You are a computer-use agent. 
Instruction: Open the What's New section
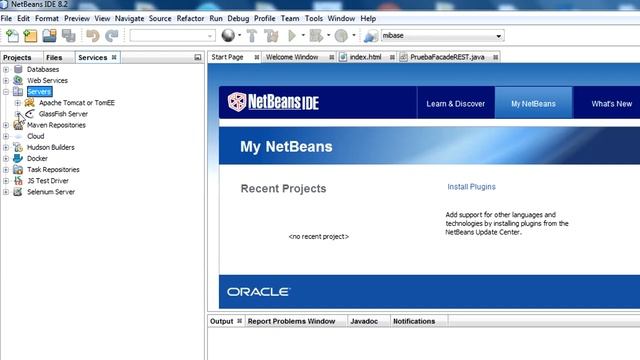coord(611,104)
